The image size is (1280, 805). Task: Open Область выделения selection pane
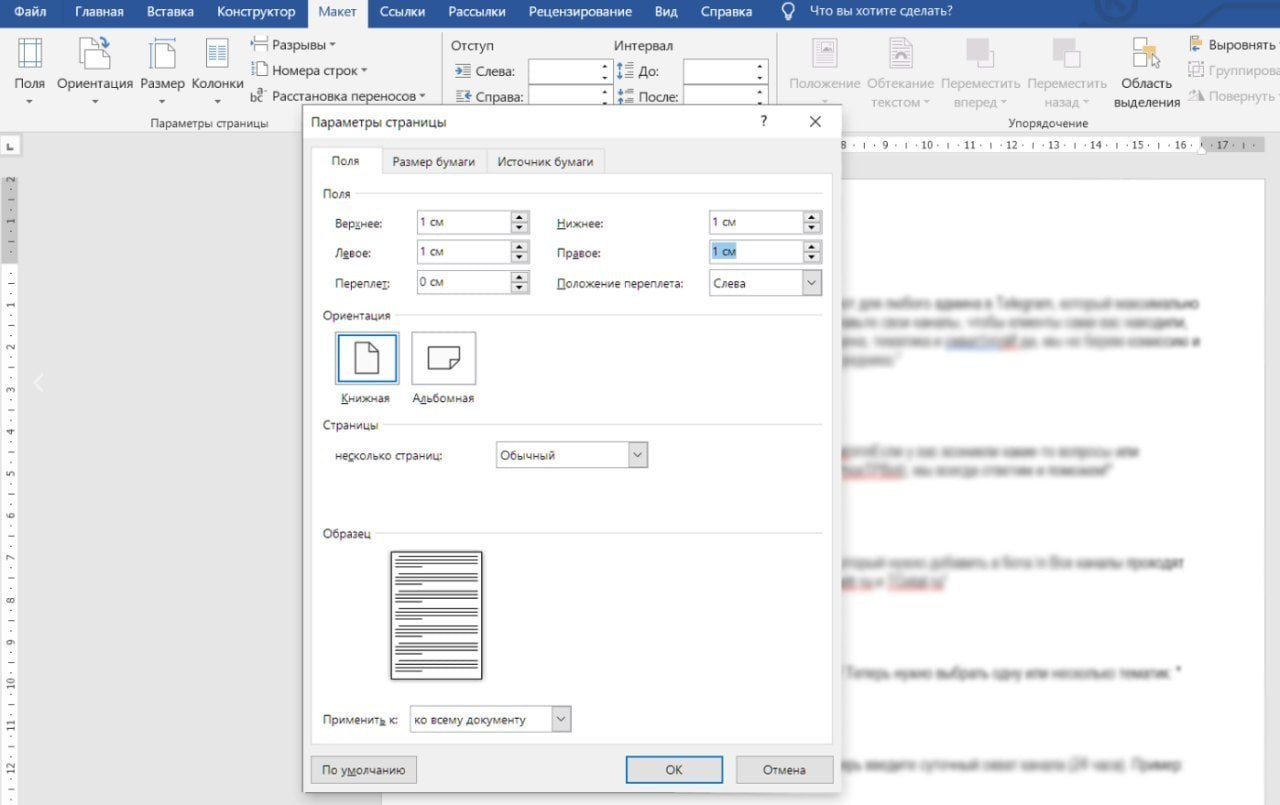coord(1146,58)
